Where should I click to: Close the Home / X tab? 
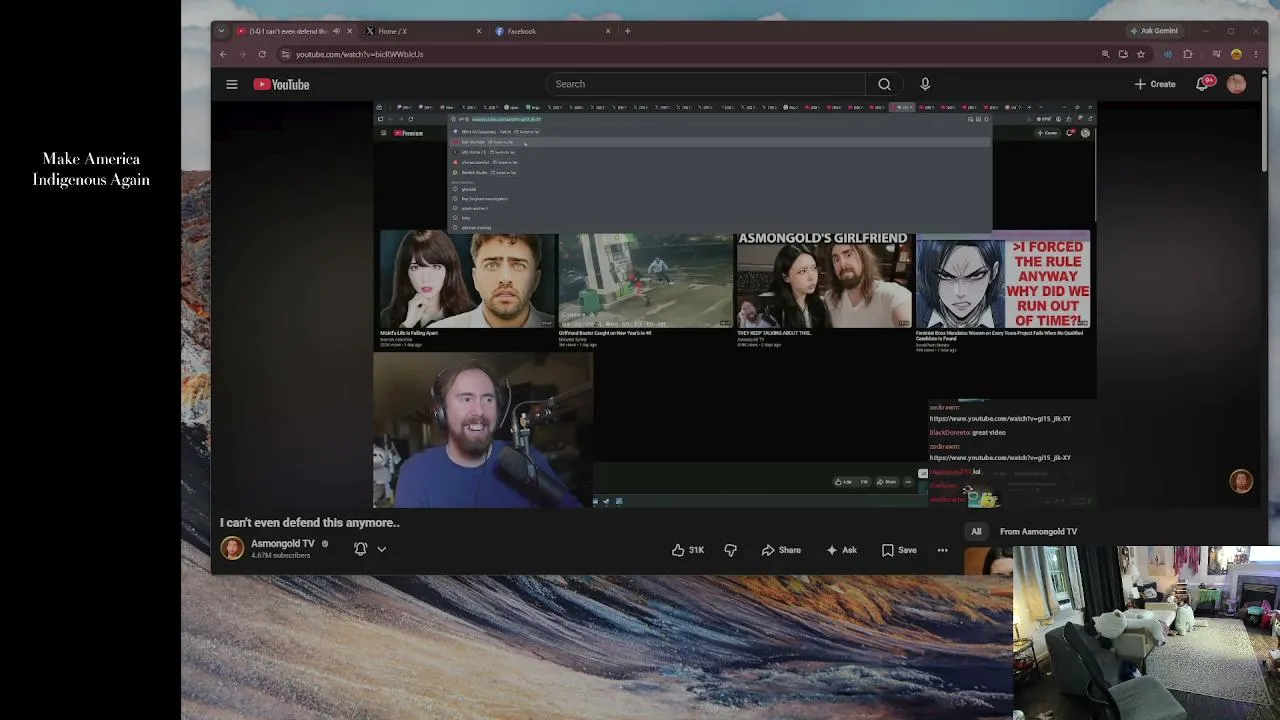point(479,31)
